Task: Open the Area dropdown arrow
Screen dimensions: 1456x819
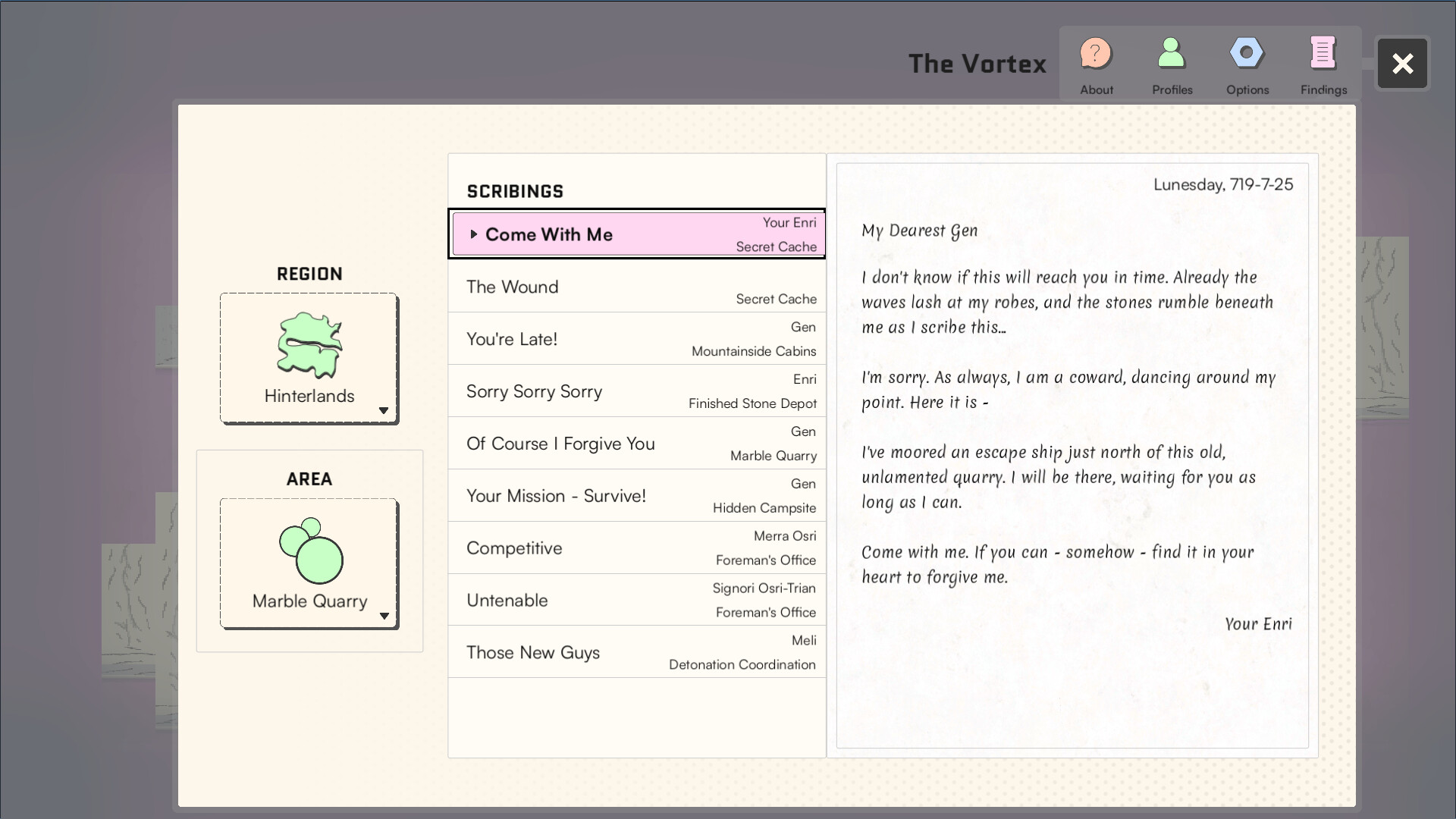Action: [x=384, y=616]
